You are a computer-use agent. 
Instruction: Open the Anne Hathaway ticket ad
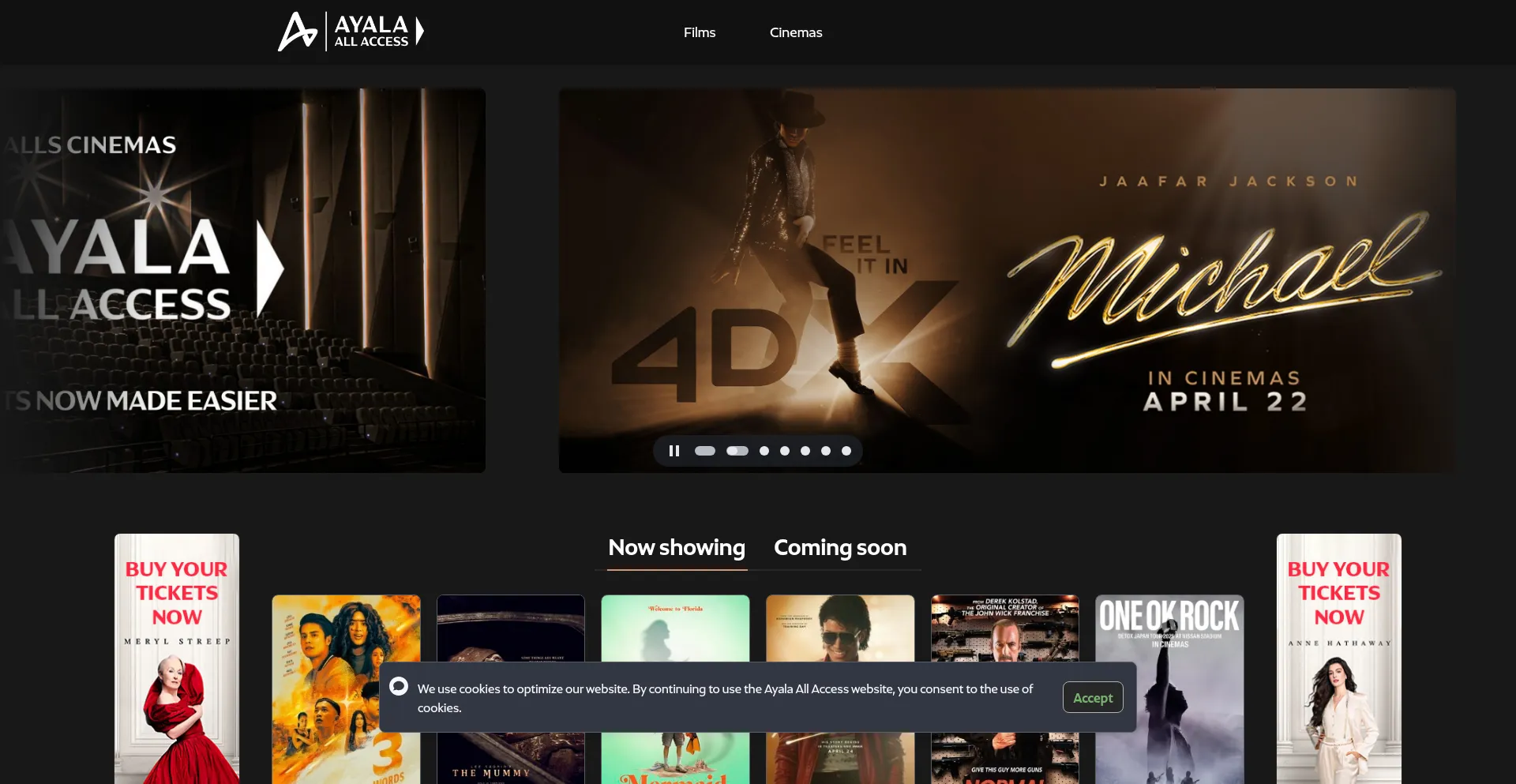coord(1339,659)
